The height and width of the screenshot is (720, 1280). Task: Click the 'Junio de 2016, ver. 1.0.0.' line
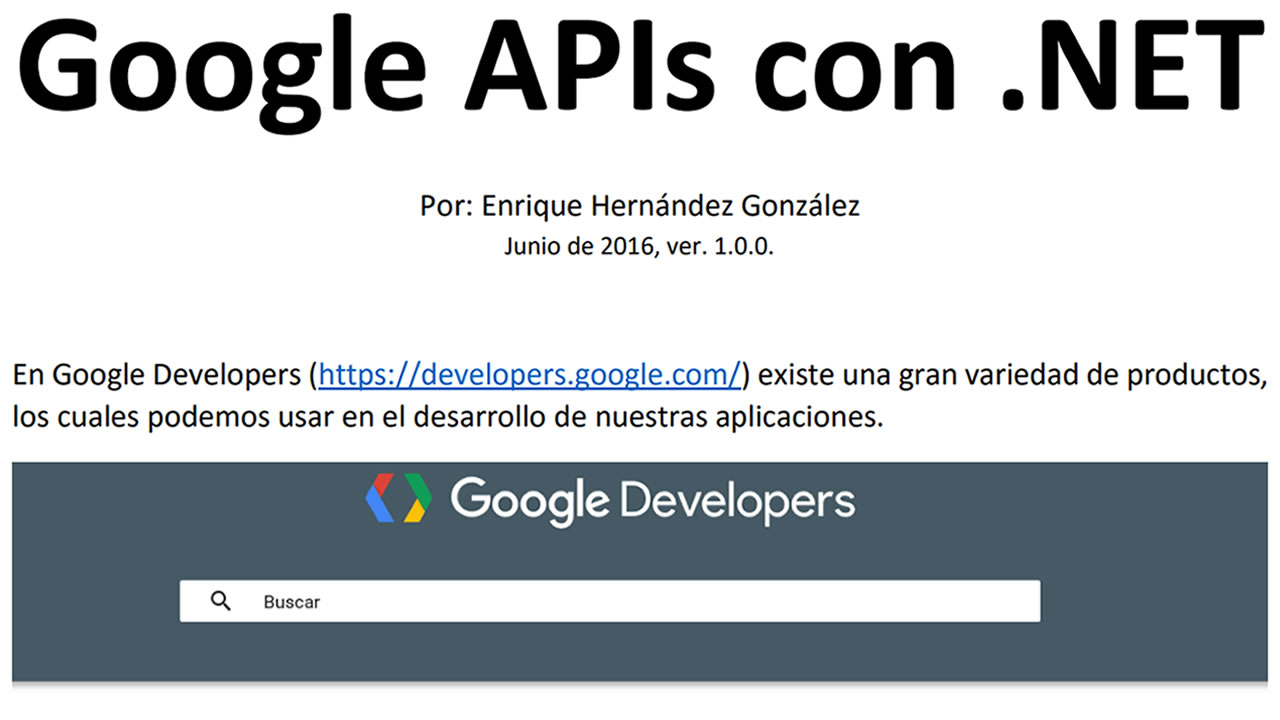point(639,247)
